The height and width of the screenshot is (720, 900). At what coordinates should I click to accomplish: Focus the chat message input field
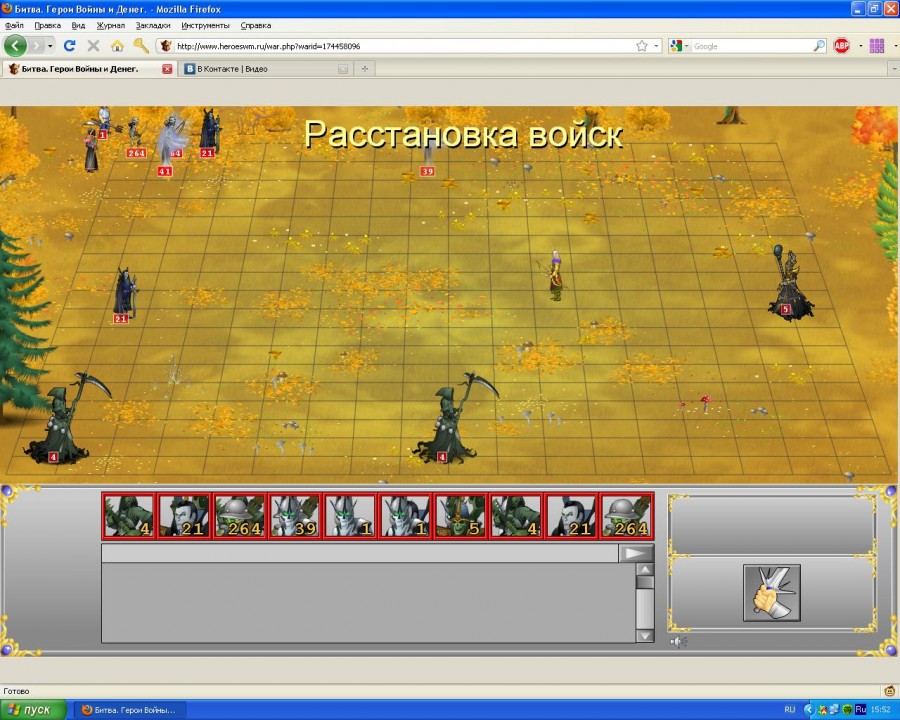[360, 553]
